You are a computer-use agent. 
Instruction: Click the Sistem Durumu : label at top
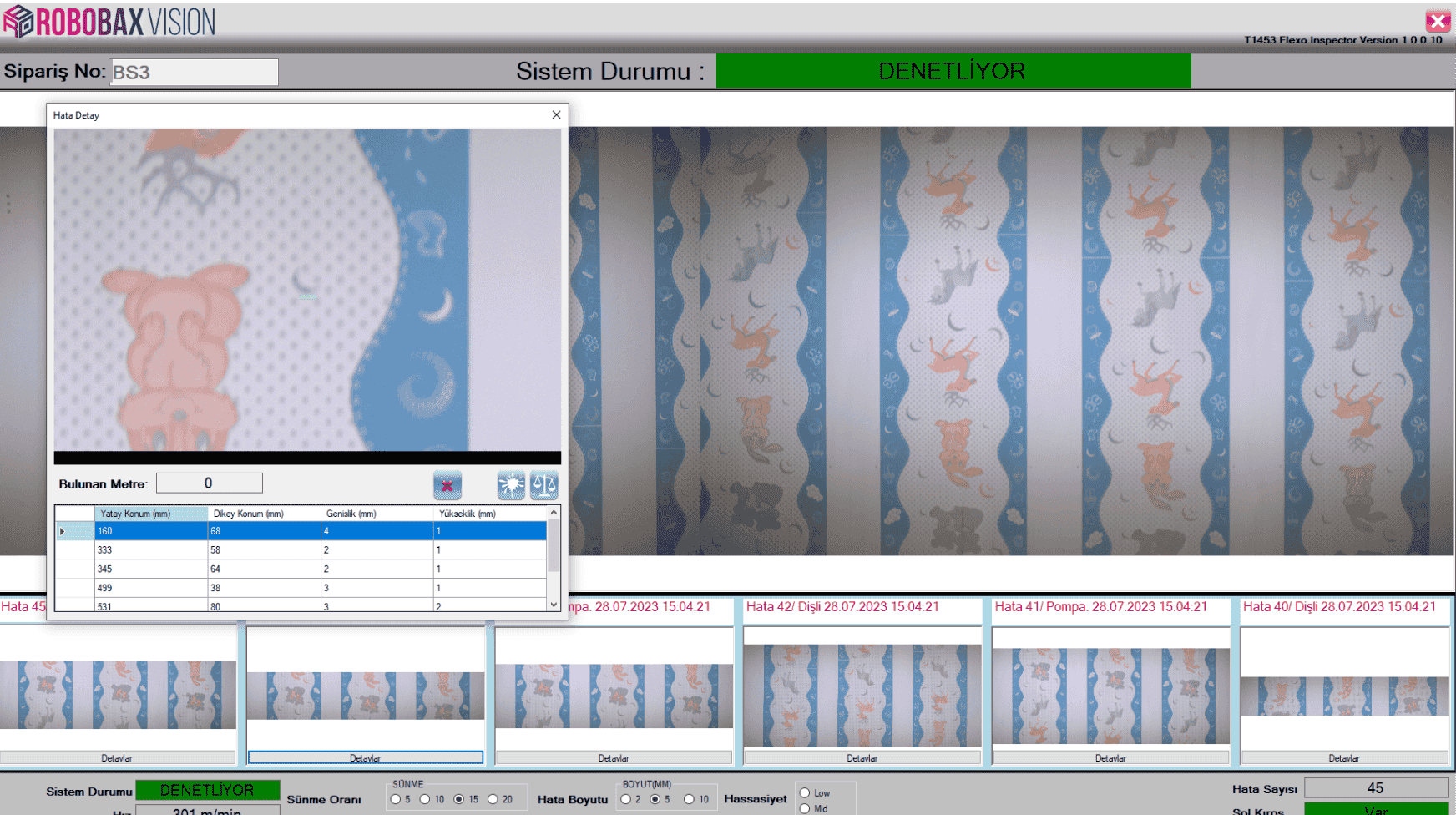pos(609,71)
